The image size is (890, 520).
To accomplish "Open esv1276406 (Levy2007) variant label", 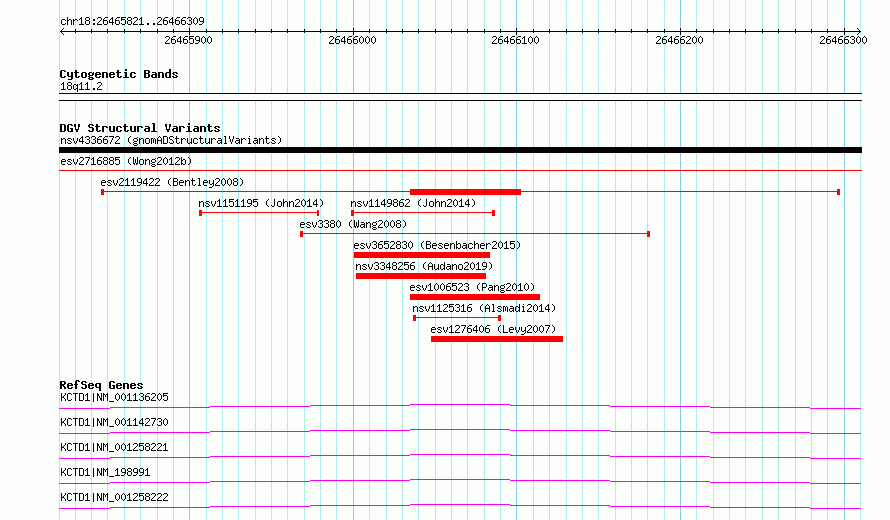I will click(x=493, y=329).
